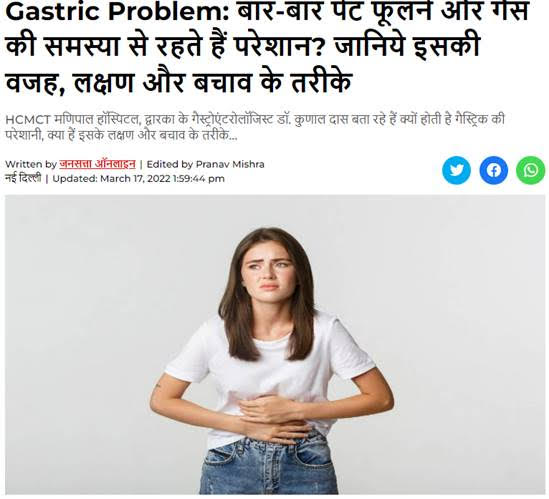Share the article on Facebook

coord(493,170)
